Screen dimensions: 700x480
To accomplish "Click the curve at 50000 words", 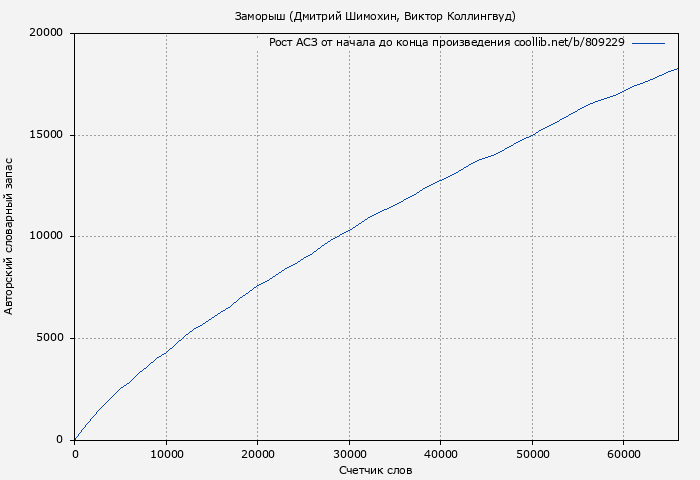I will [532, 134].
